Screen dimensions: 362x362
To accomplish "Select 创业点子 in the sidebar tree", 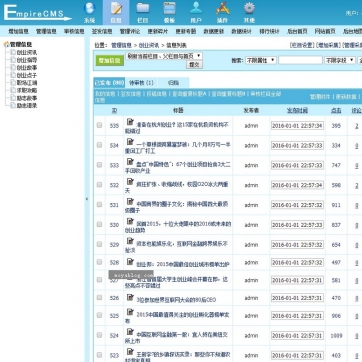I will (27, 75).
